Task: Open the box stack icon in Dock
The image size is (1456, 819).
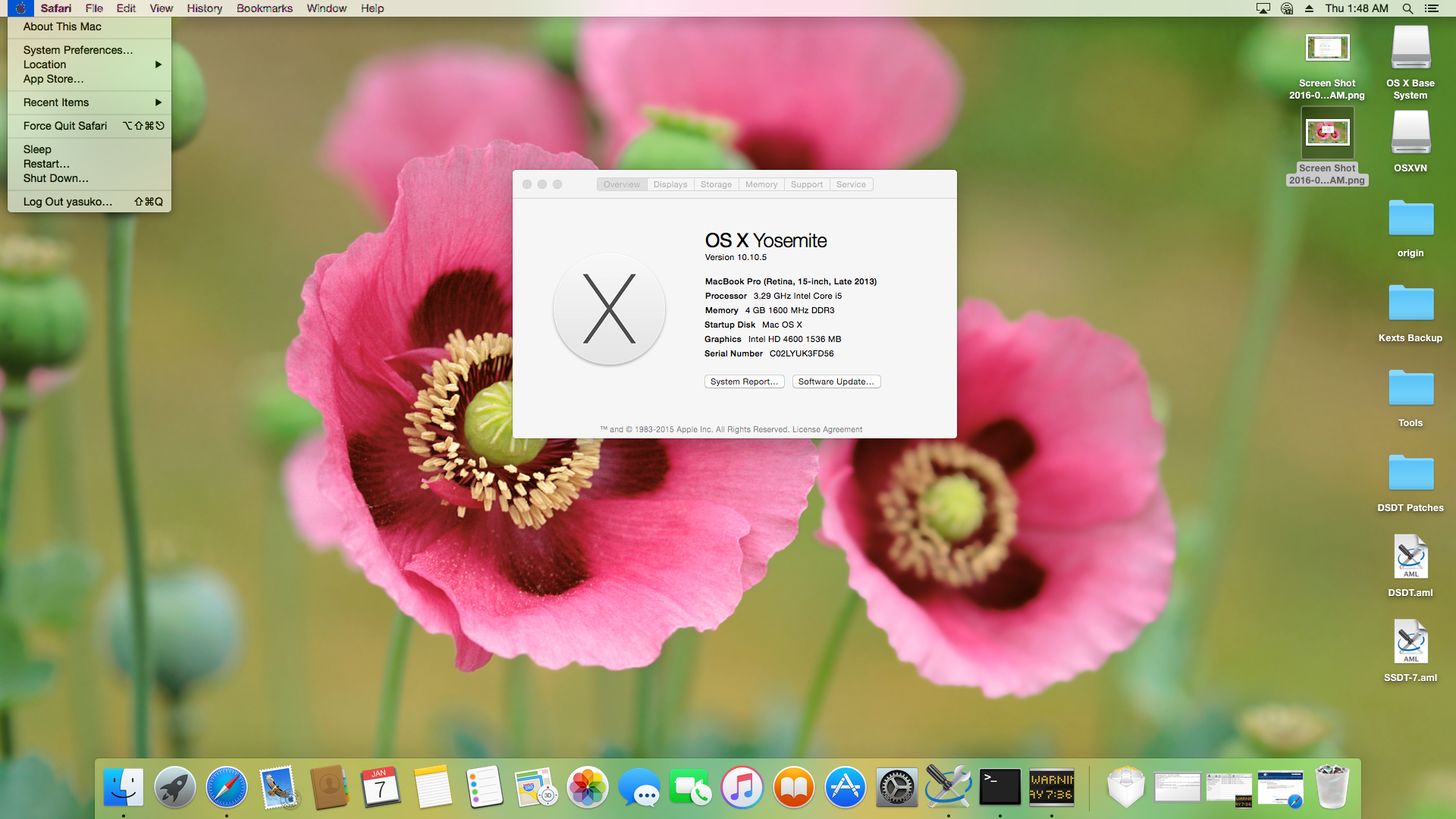Action: [1125, 787]
